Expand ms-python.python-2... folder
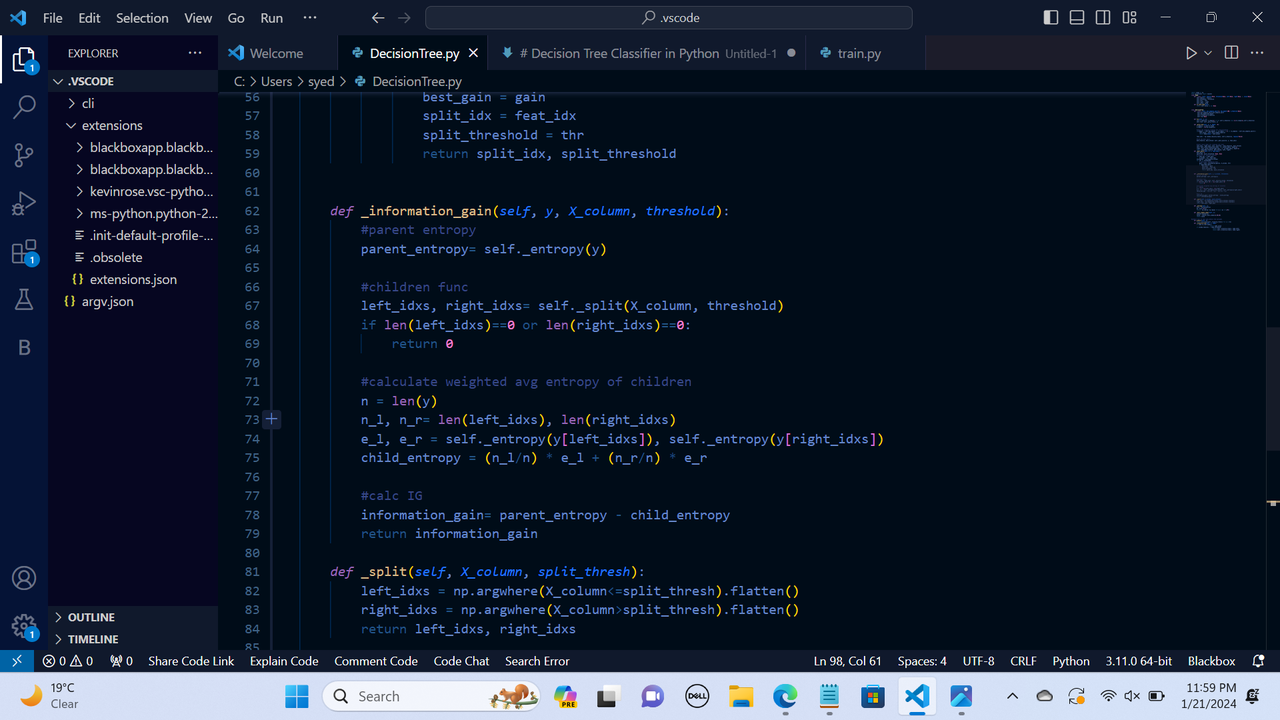Screen dimensions: 1280x720 click(133, 213)
